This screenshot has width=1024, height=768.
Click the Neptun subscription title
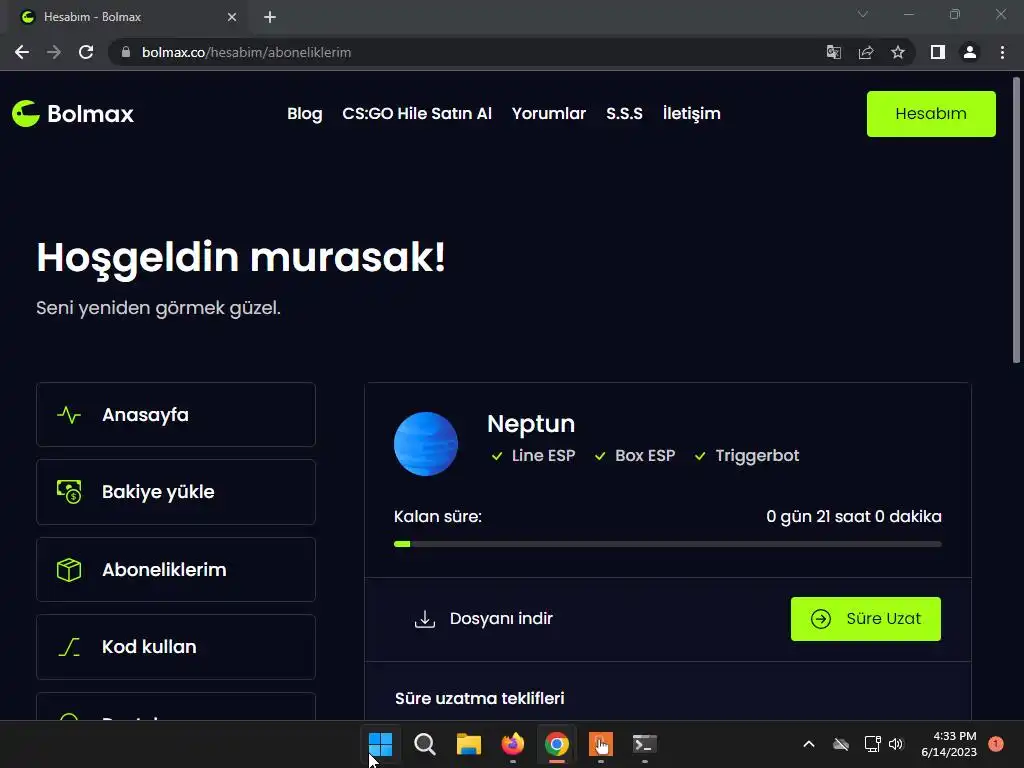531,424
